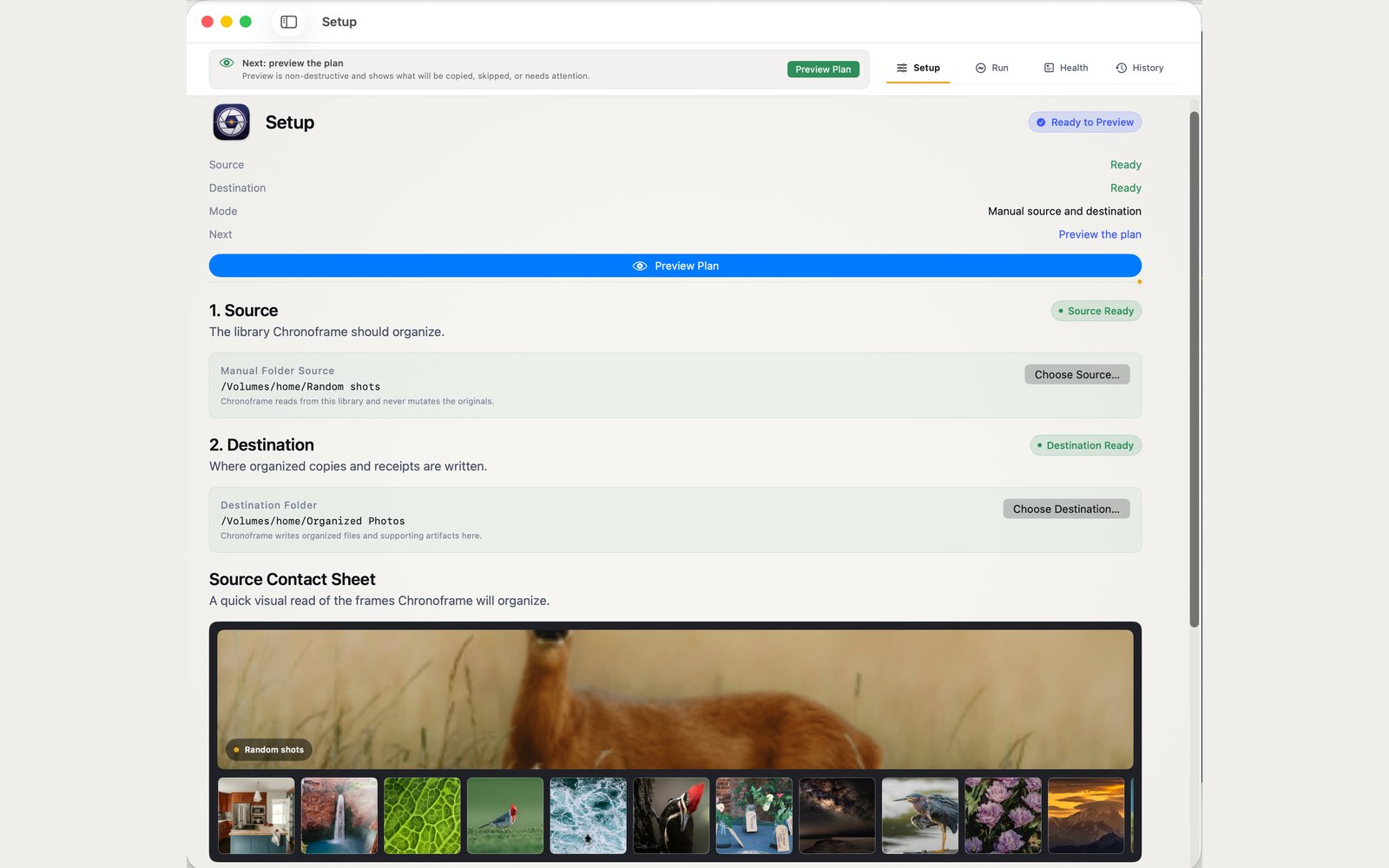The image size is (1389, 868).
Task: Select the woodpecker thumbnail
Action: click(671, 815)
